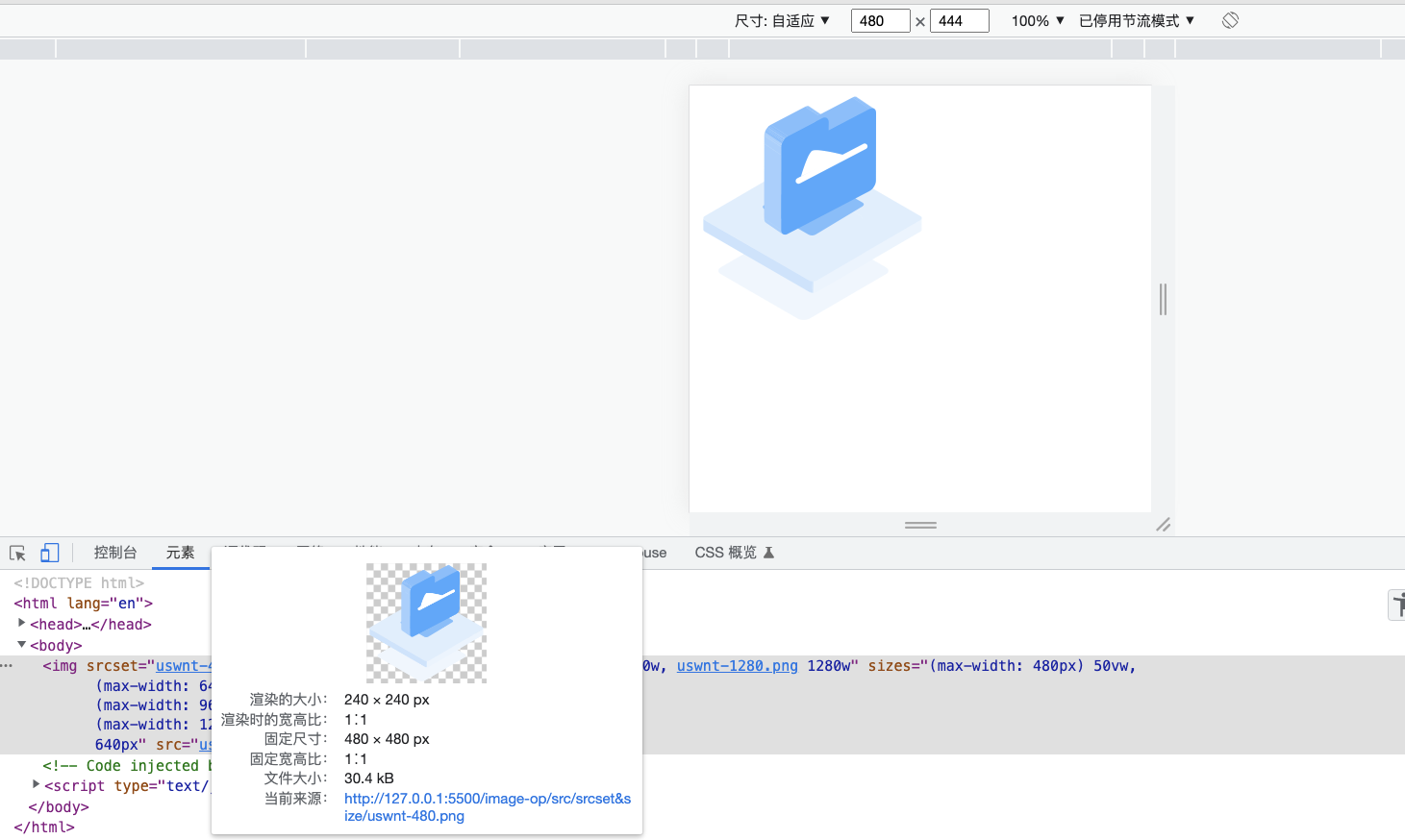Click the CSS 概览 flask icon
The width and height of the screenshot is (1405, 840).
[x=768, y=553]
